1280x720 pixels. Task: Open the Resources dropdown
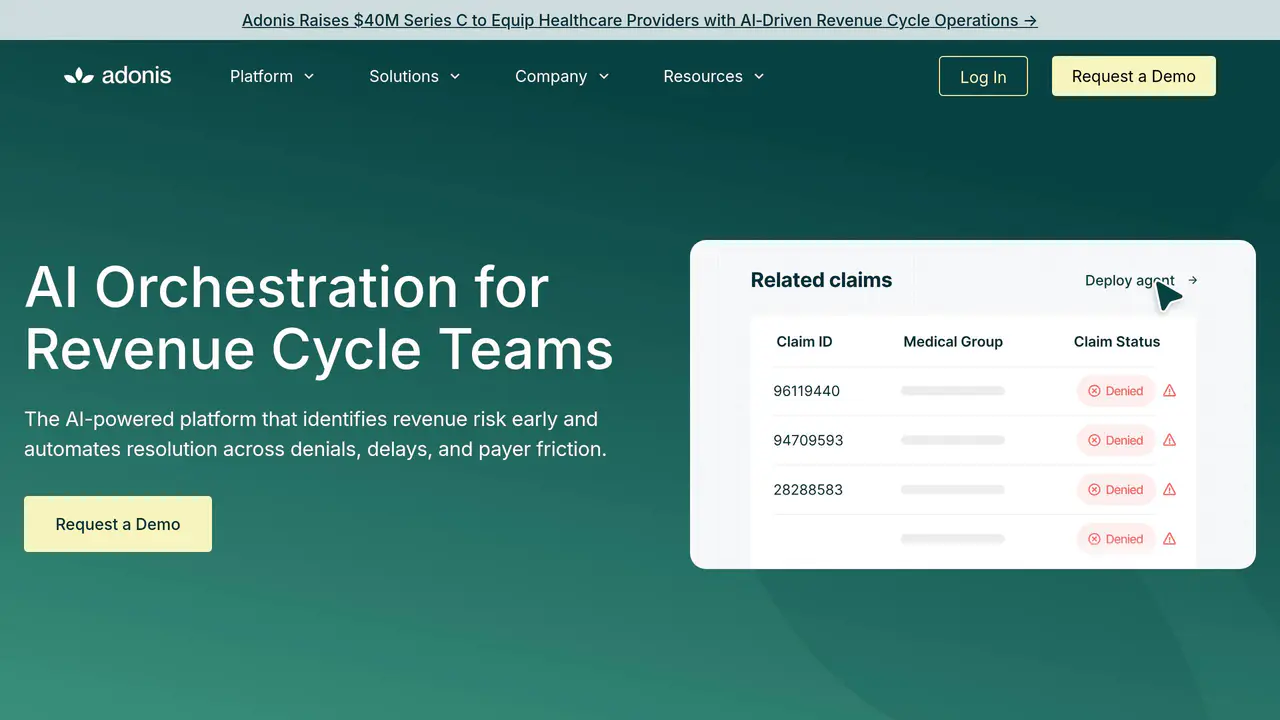pyautogui.click(x=714, y=76)
